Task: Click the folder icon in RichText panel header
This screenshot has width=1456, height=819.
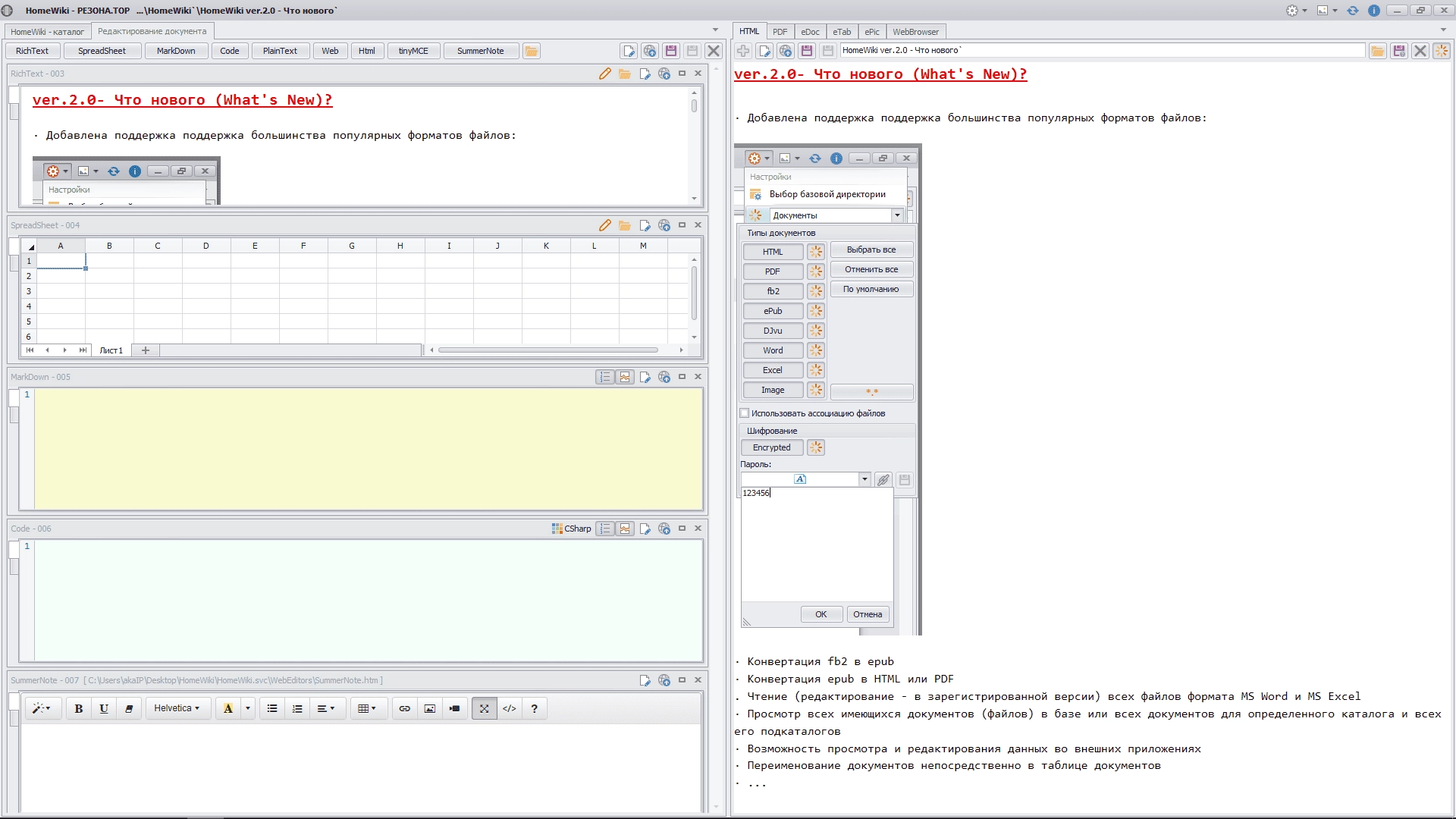Action: (x=624, y=74)
